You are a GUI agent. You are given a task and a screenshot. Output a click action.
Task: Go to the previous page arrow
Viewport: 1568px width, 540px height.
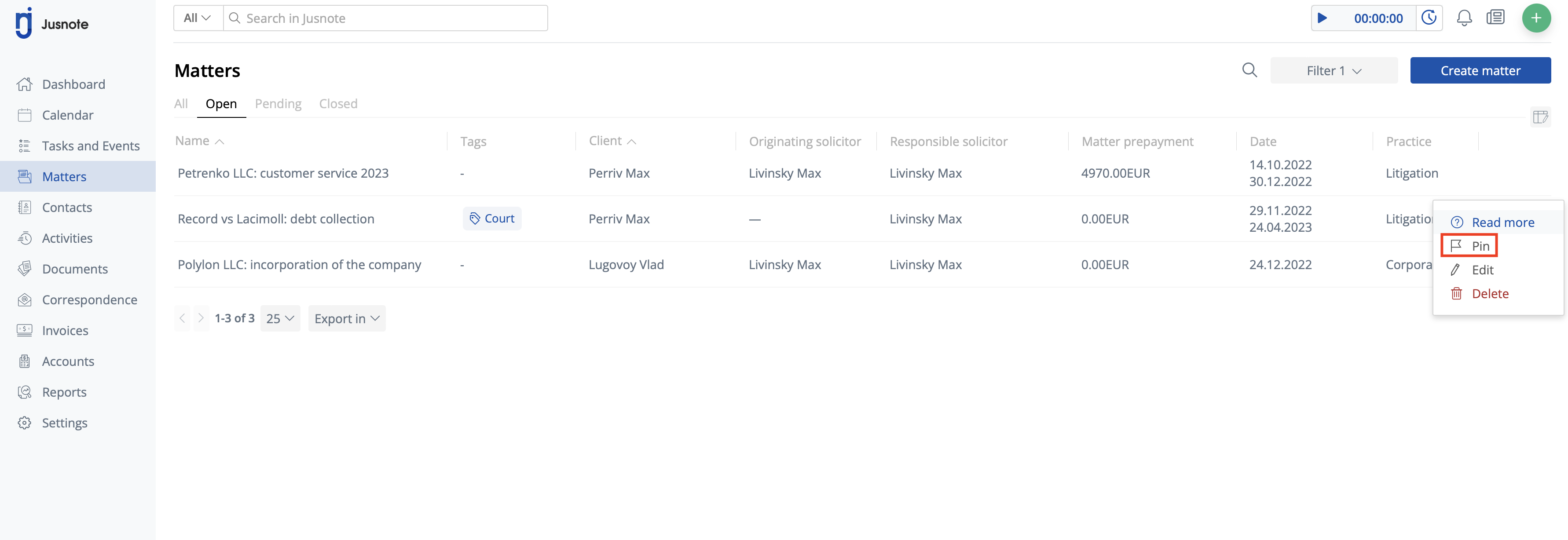point(182,318)
